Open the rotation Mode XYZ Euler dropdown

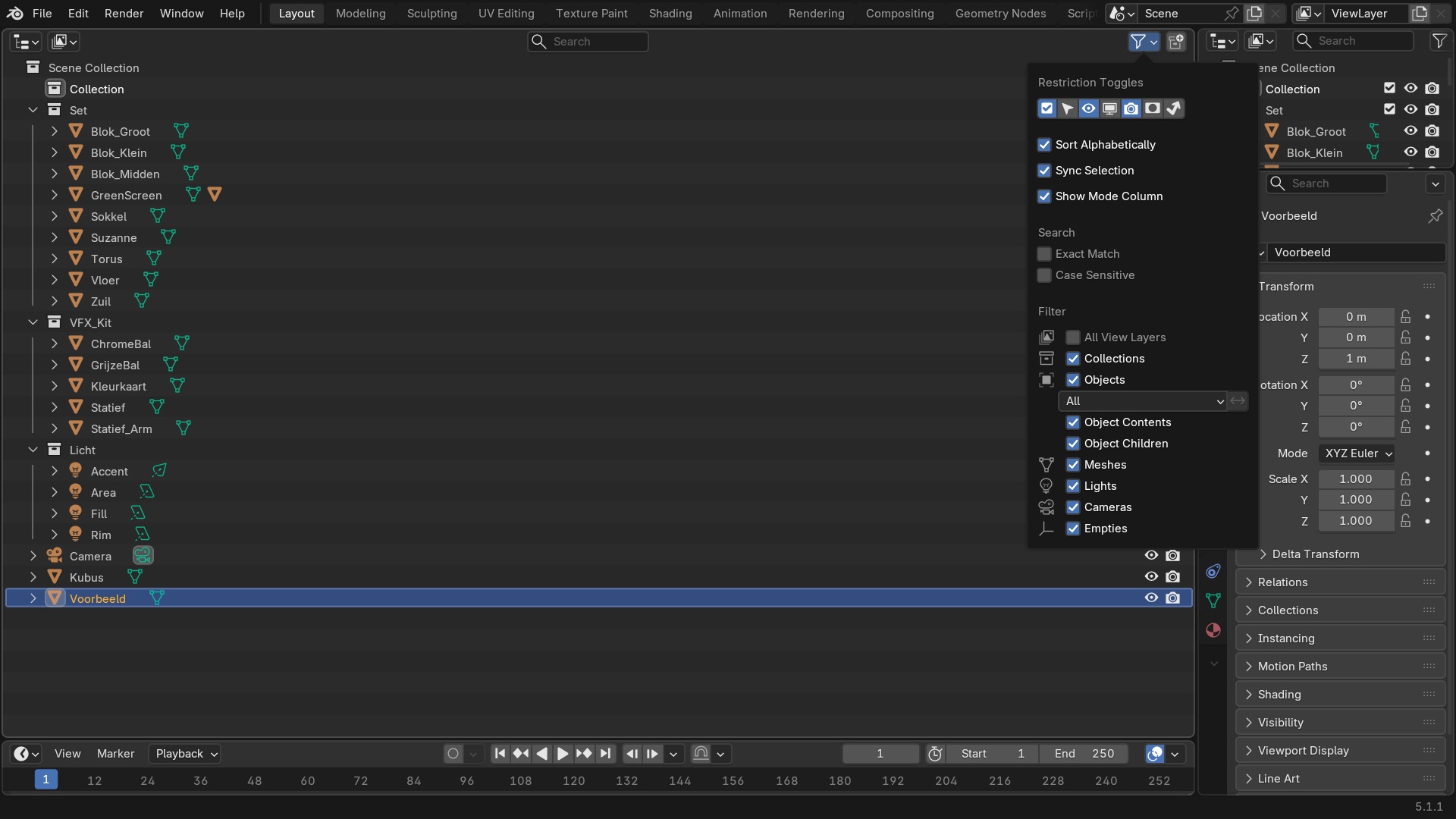point(1357,453)
